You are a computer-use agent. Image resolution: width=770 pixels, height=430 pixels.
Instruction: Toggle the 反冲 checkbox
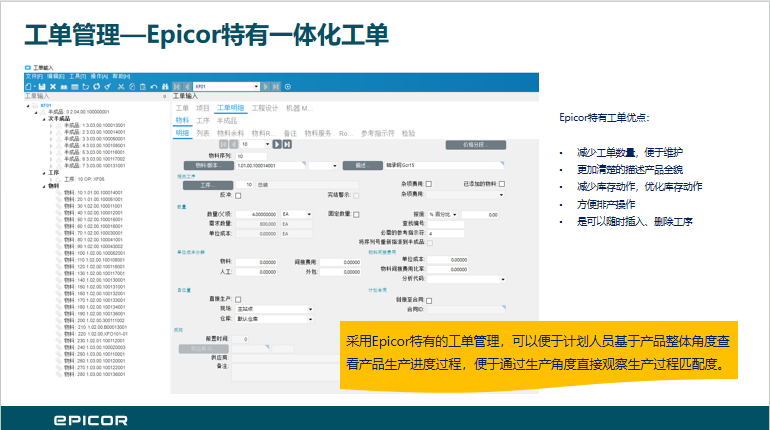click(238, 195)
